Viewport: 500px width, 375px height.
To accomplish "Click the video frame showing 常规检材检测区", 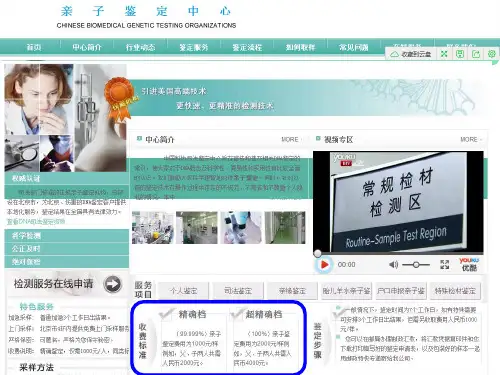I will pos(398,201).
